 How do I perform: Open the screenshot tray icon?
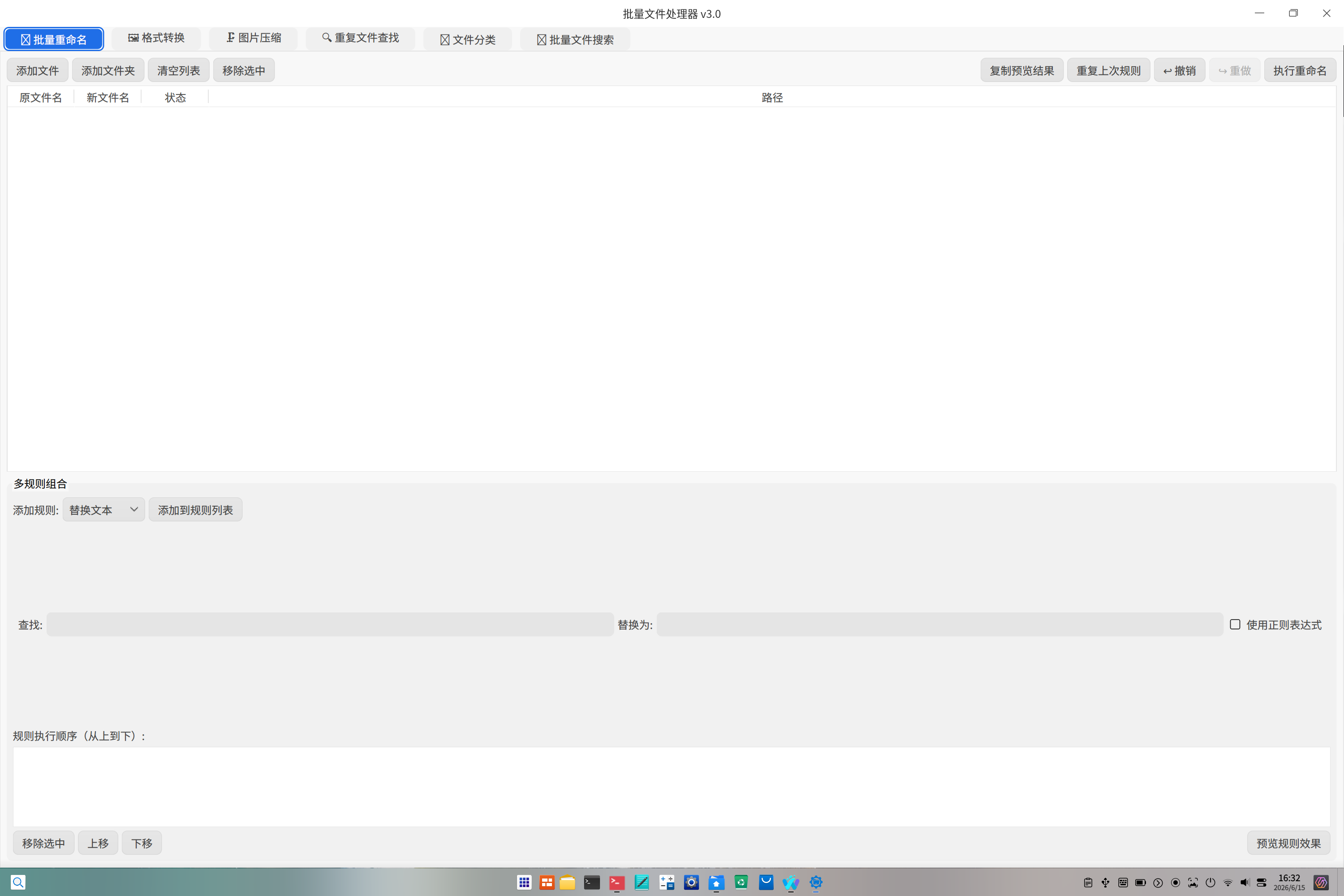point(1193,883)
